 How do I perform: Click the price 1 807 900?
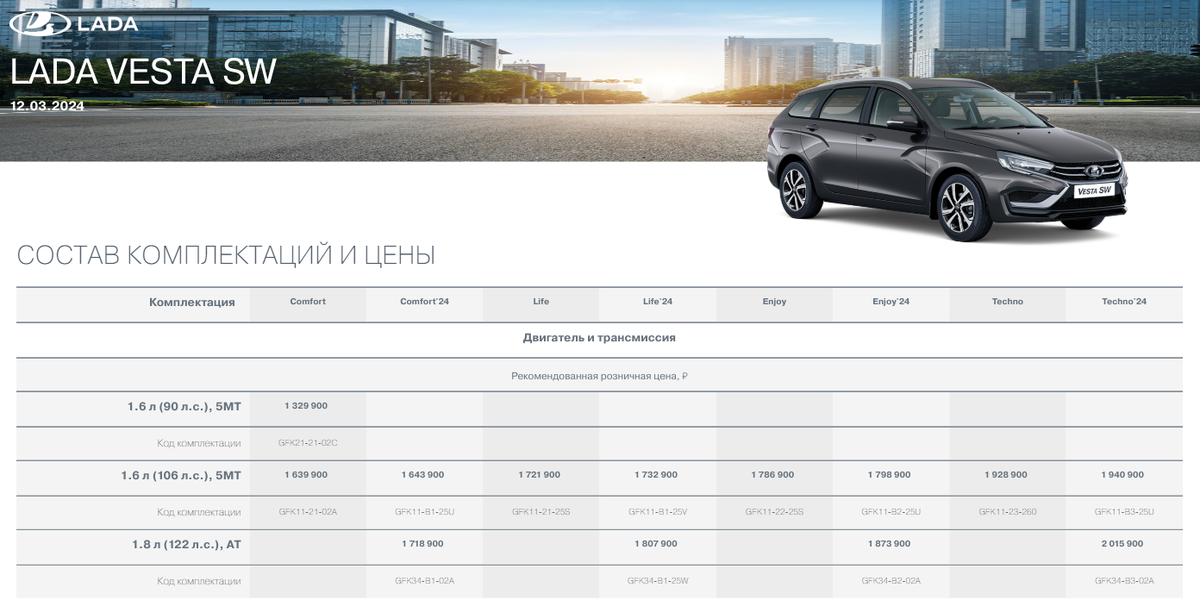tap(656, 544)
